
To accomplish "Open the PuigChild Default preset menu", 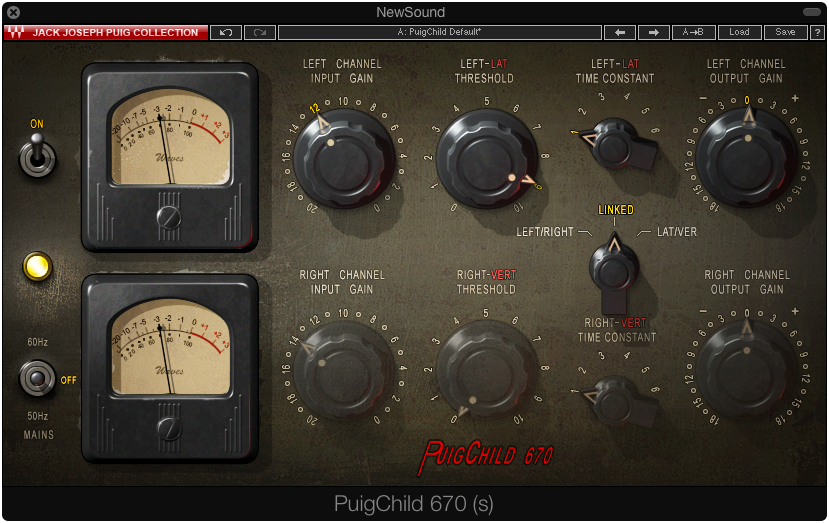I will (440, 32).
